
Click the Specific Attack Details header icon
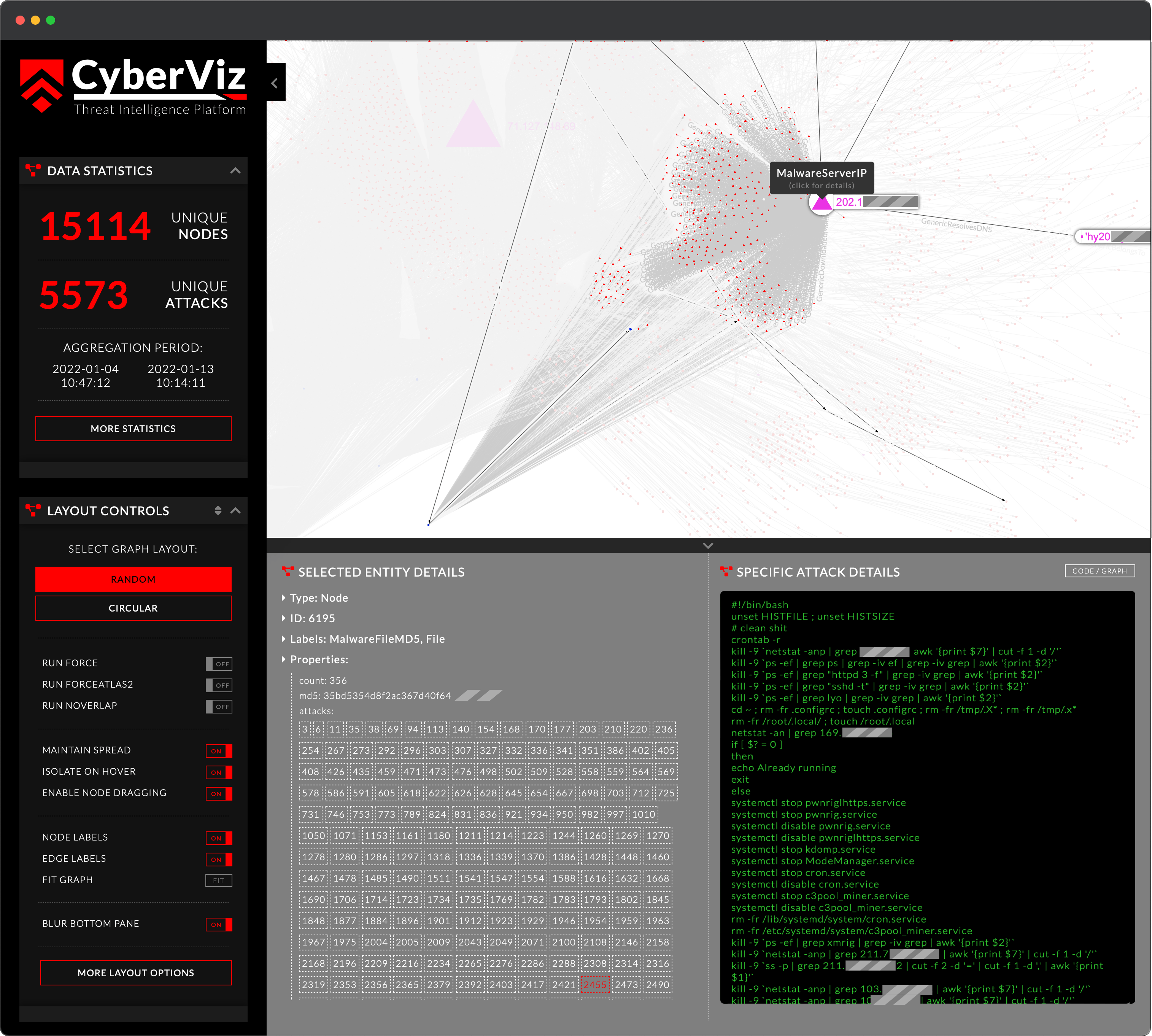[x=726, y=572]
